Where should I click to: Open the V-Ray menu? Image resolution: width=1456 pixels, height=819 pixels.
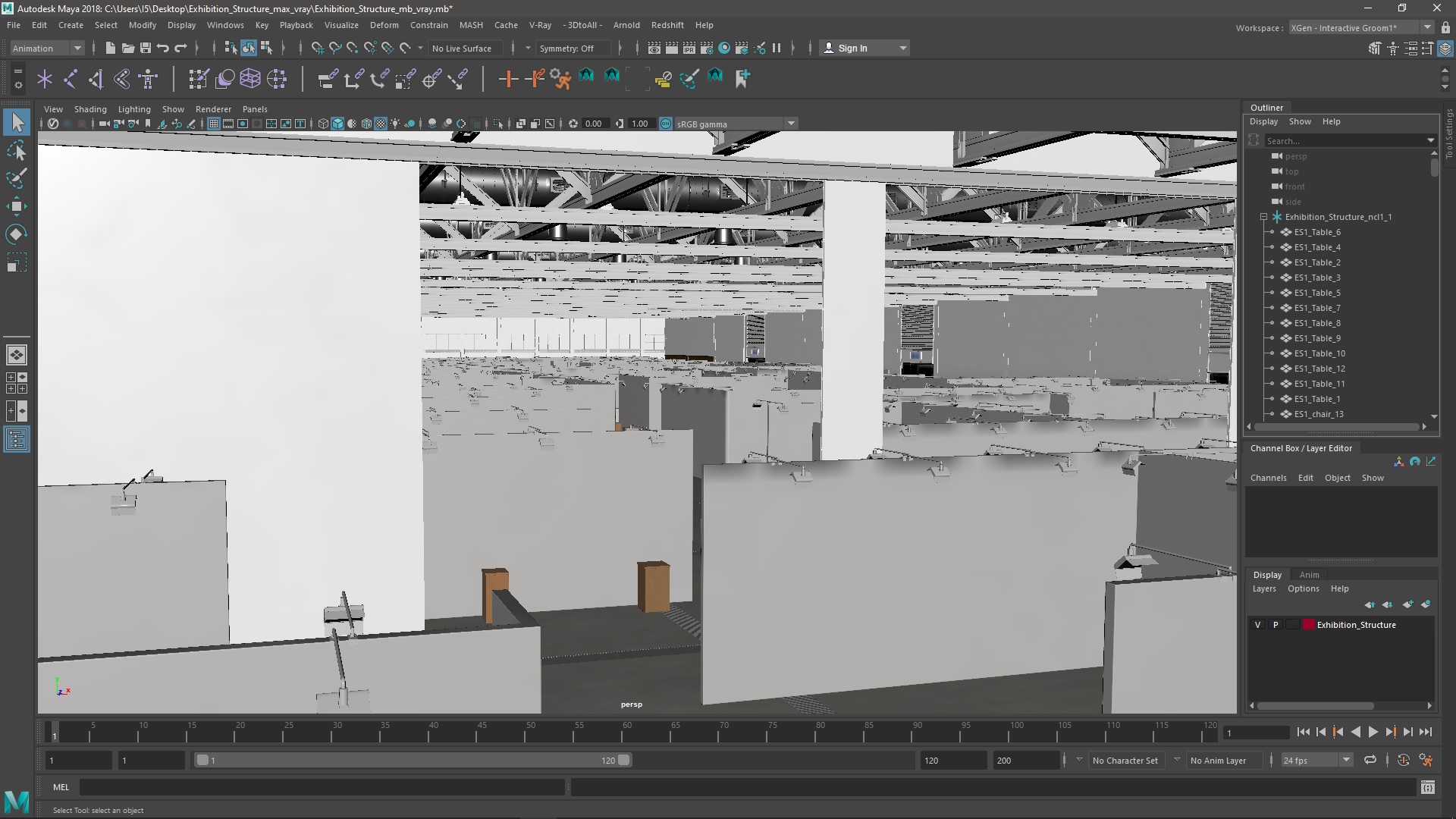540,25
